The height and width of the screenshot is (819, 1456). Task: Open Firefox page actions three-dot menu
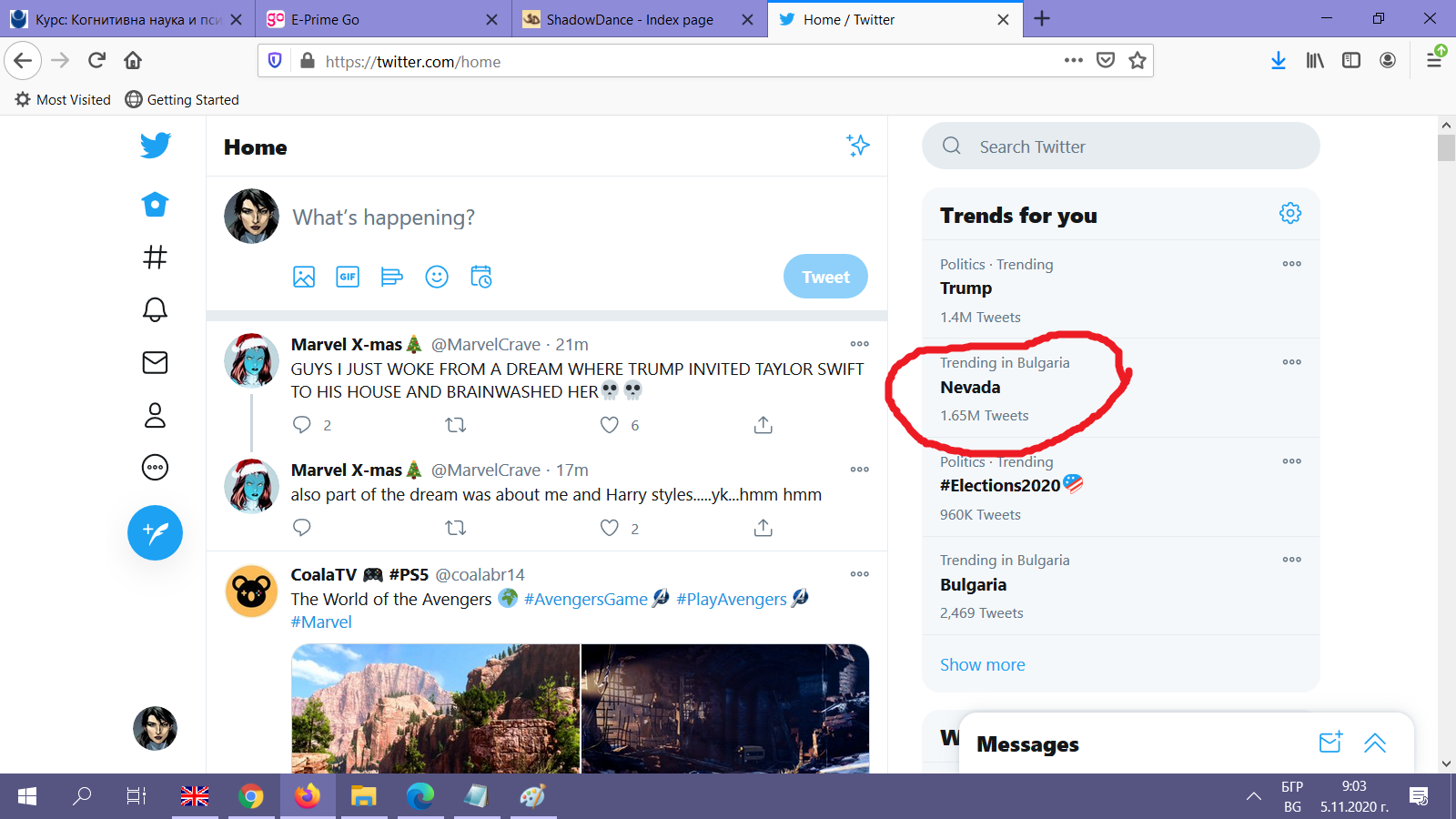click(1074, 60)
